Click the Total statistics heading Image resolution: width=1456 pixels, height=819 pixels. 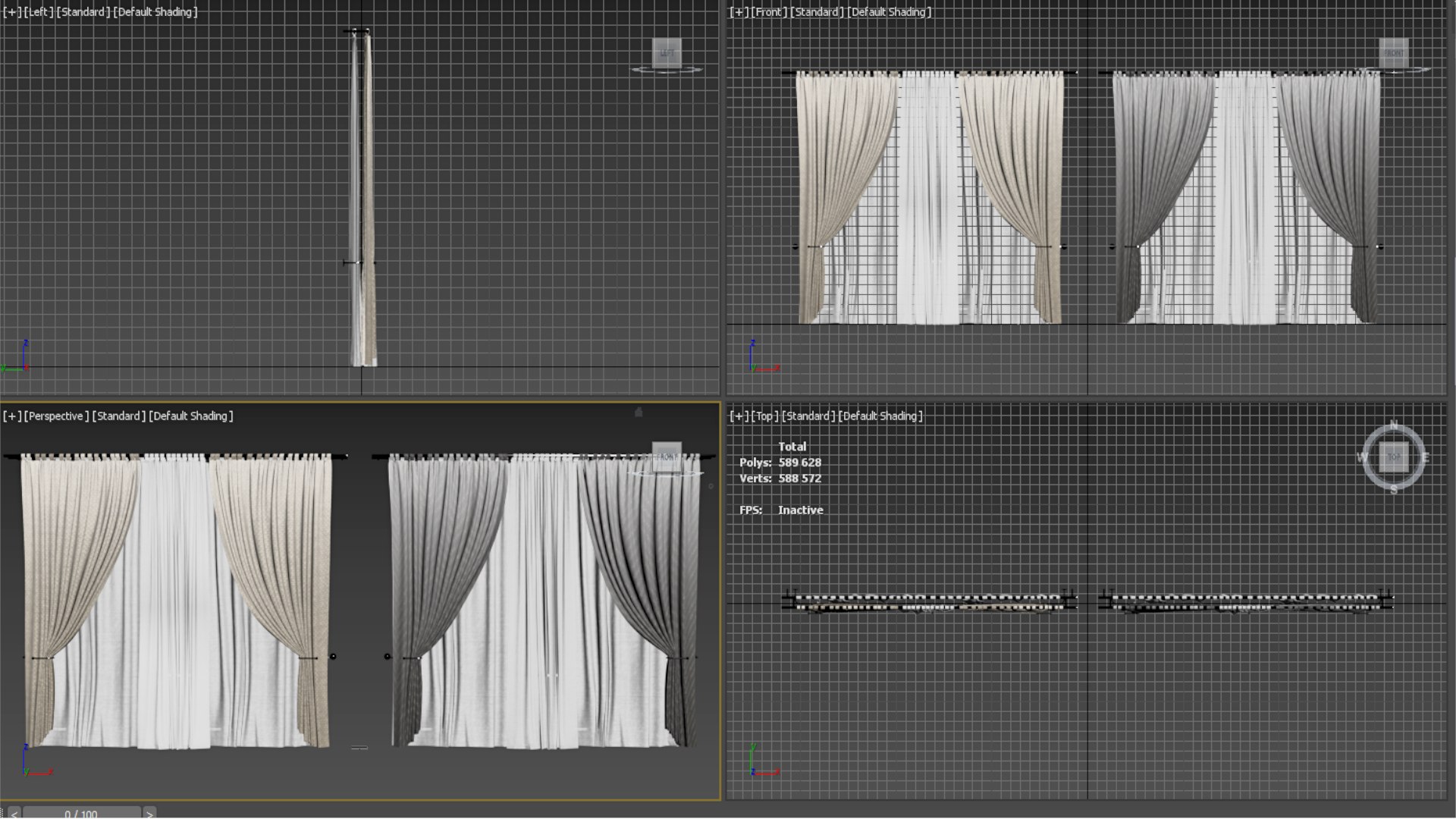[792, 447]
